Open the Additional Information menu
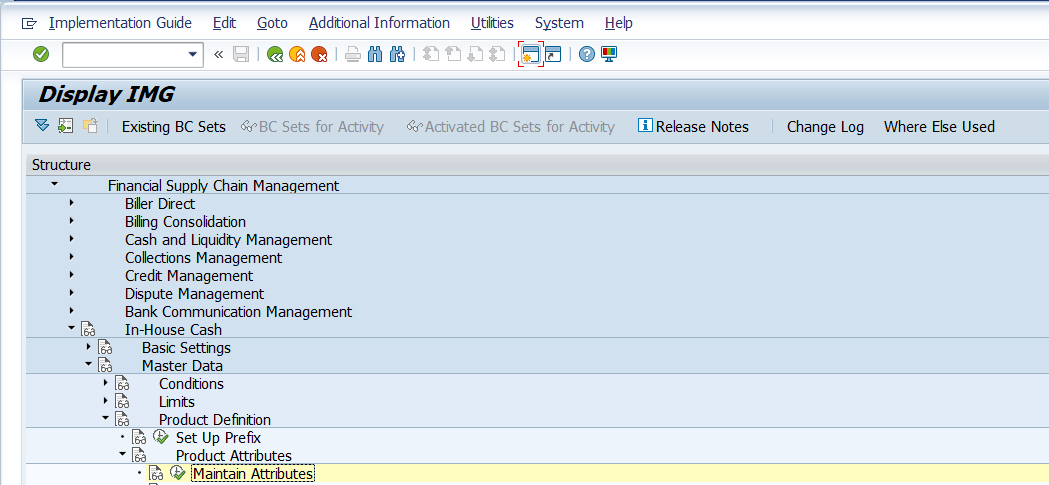Screen dimensions: 1049x485 pyautogui.click(x=379, y=23)
